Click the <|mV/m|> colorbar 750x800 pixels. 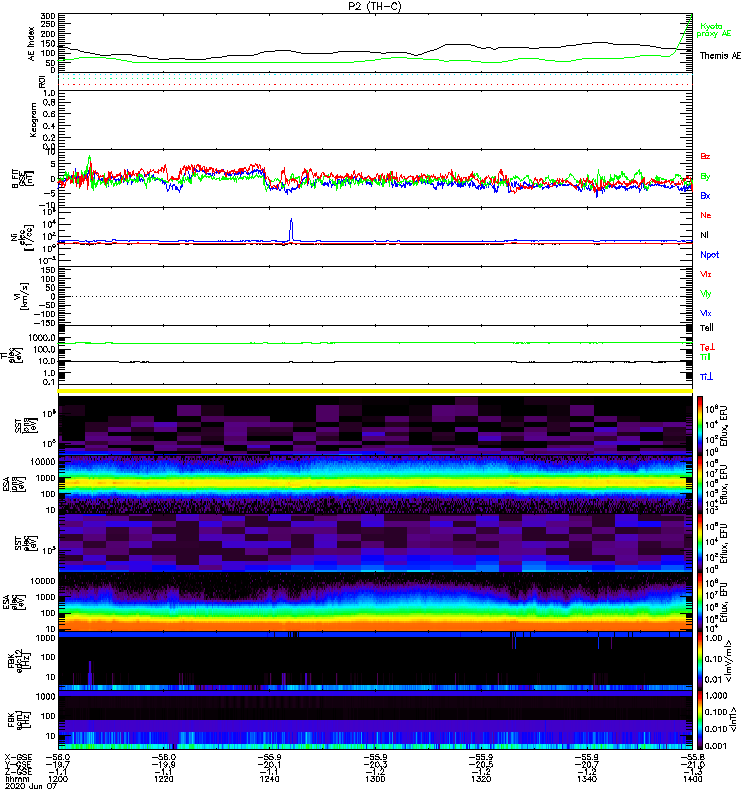tap(700, 661)
